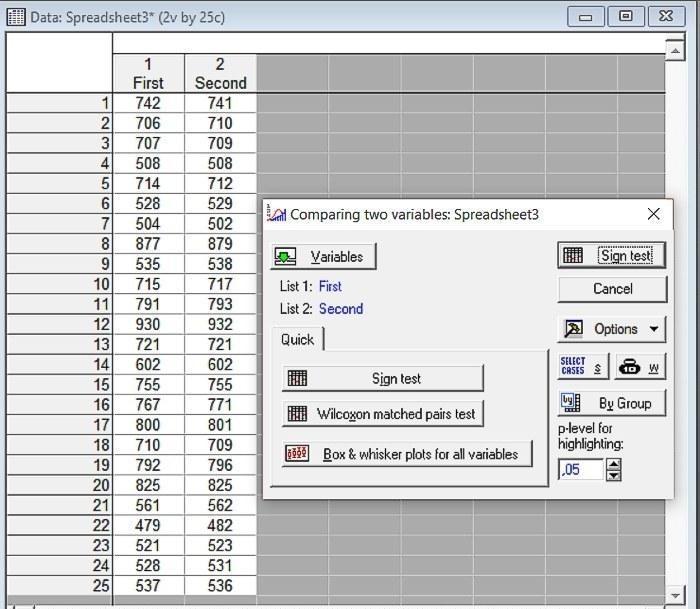The height and width of the screenshot is (609, 700).
Task: Expand the Options dropdown menu
Action: coord(611,329)
